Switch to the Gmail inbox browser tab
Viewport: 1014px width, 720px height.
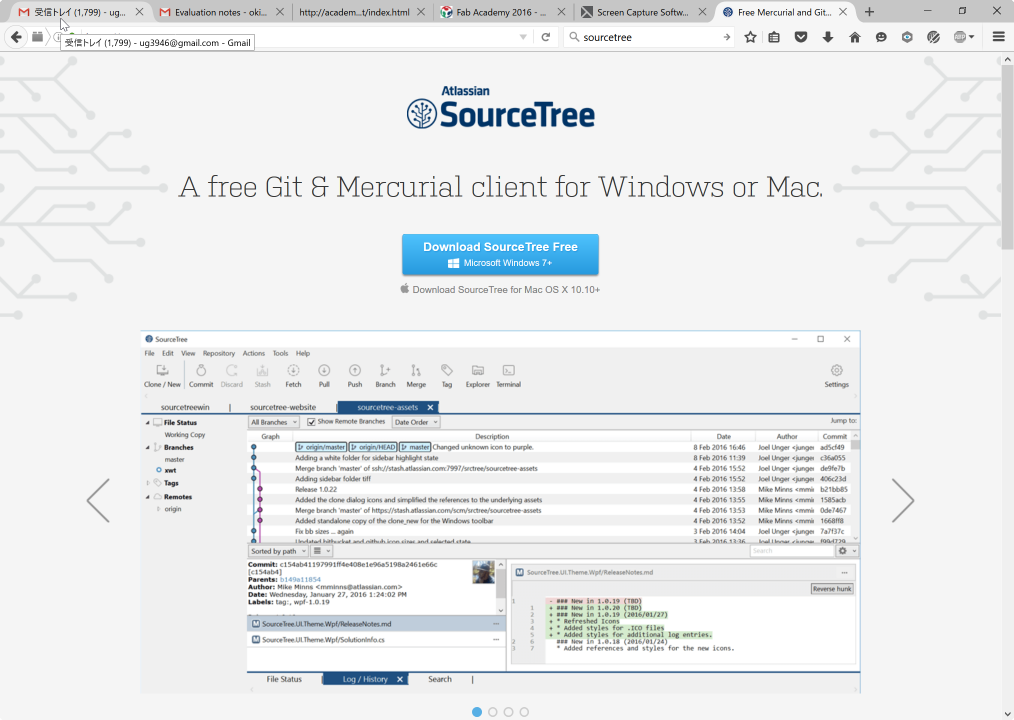(x=80, y=12)
